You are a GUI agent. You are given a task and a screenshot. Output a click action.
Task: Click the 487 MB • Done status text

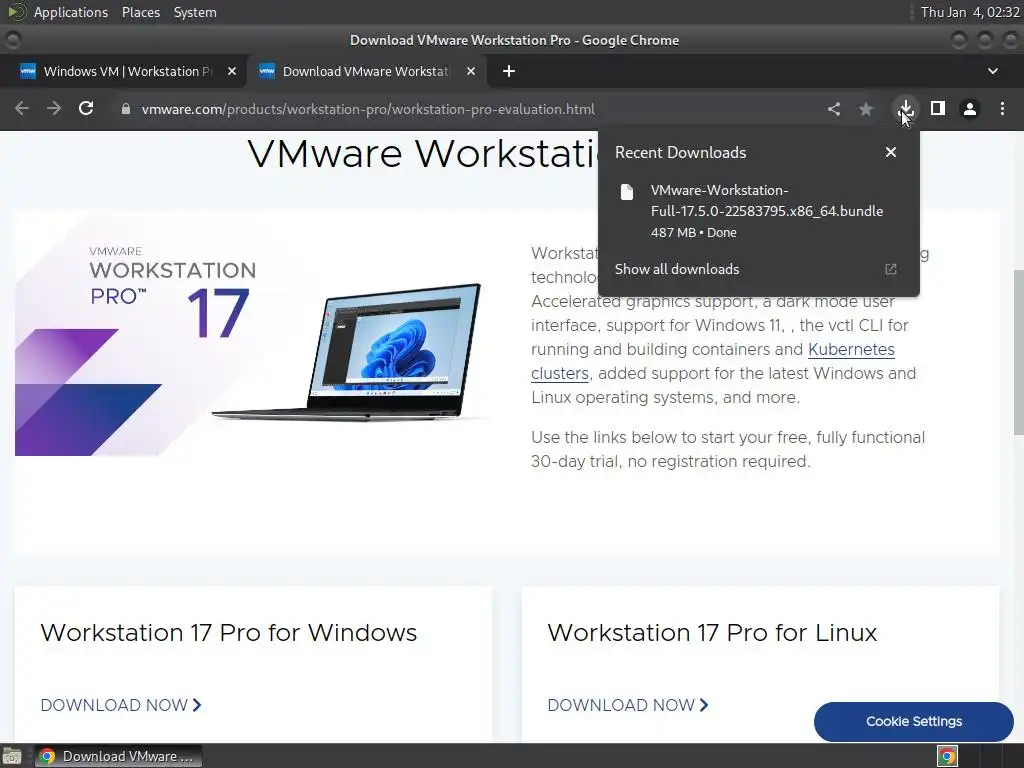tap(694, 232)
